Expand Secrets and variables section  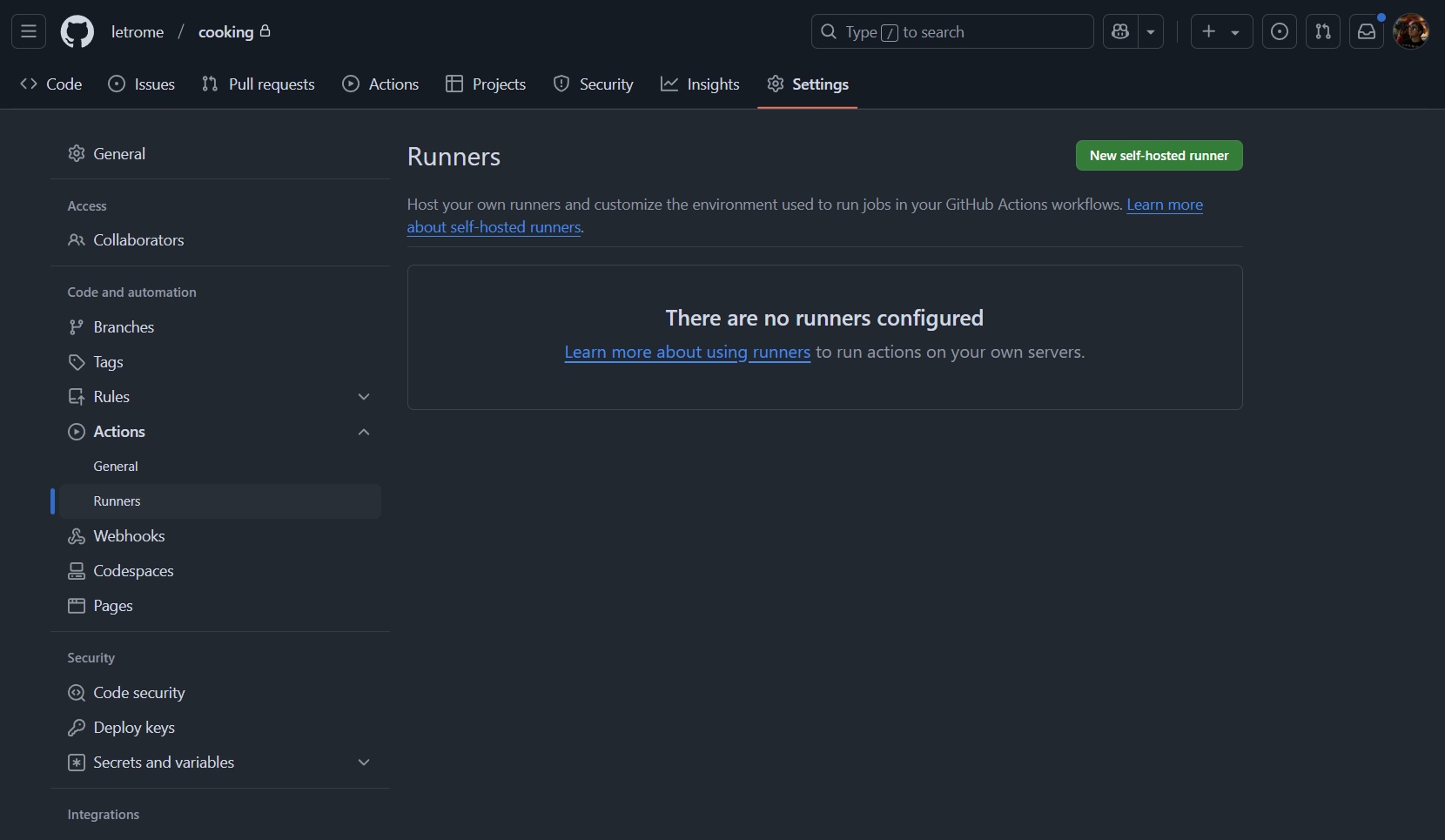click(x=363, y=762)
